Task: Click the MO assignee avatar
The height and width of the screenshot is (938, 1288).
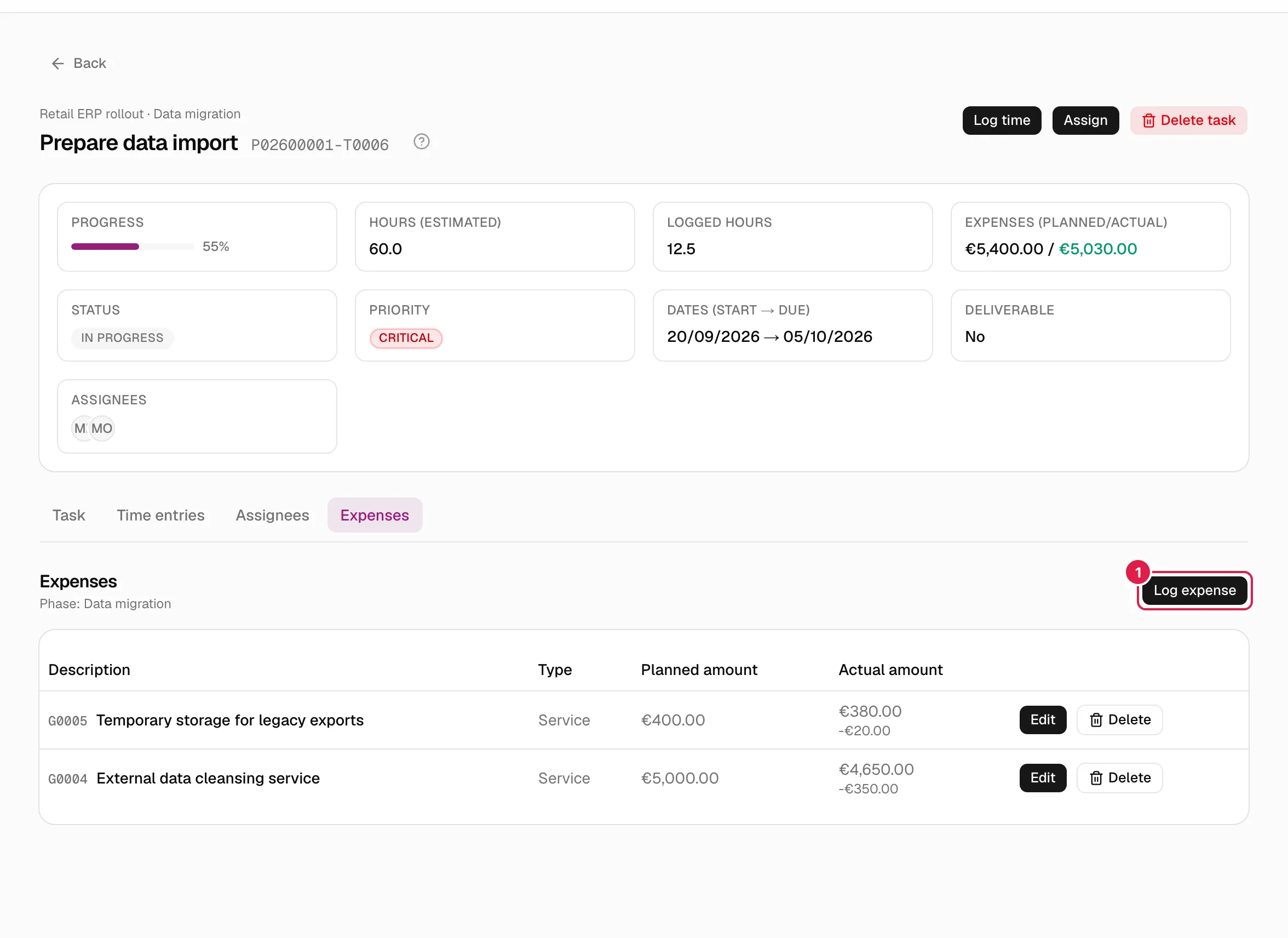Action: (x=102, y=428)
